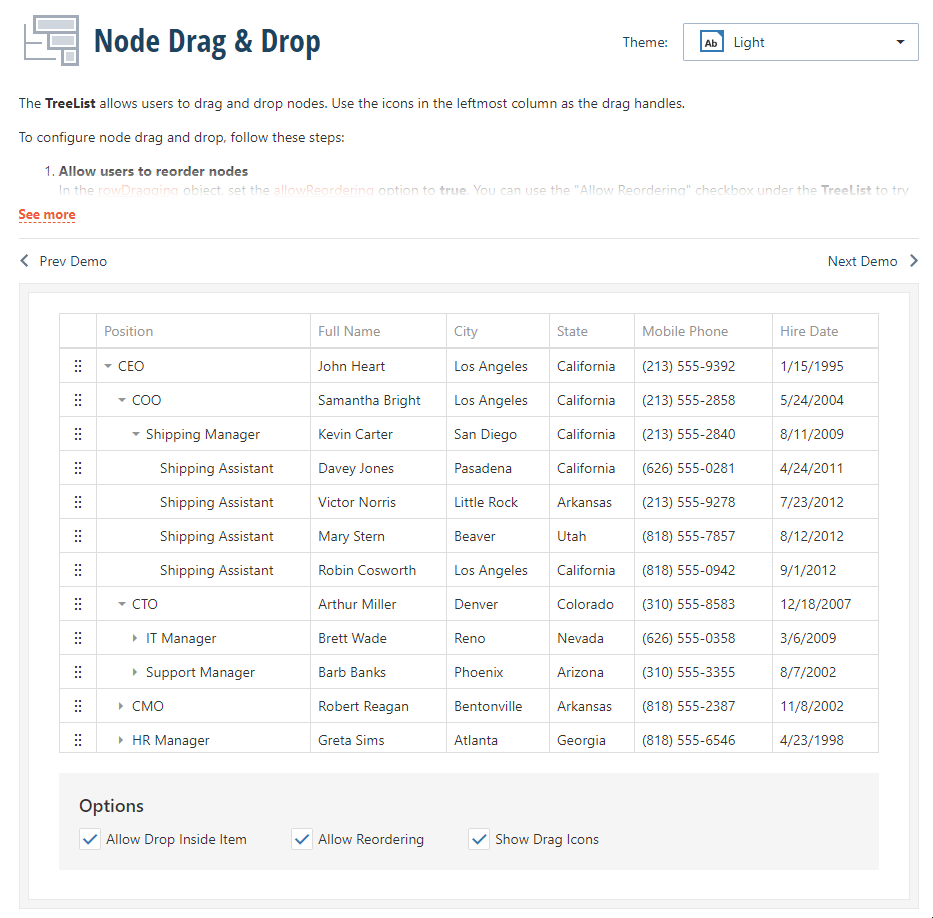Viewport: 933px width, 918px height.
Task: Click the Full Name column header
Action: pyautogui.click(x=378, y=331)
